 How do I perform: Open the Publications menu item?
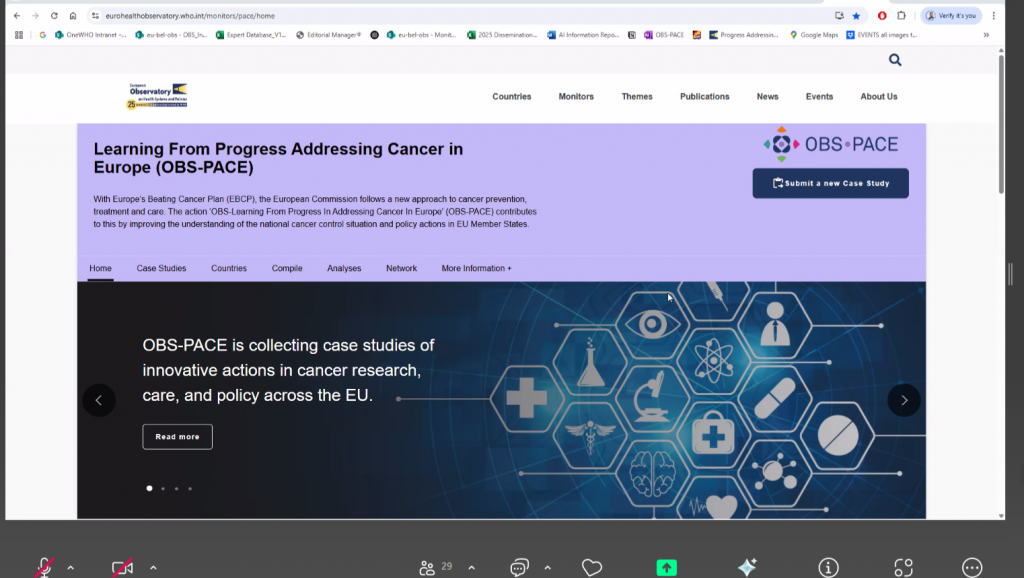[x=704, y=97]
